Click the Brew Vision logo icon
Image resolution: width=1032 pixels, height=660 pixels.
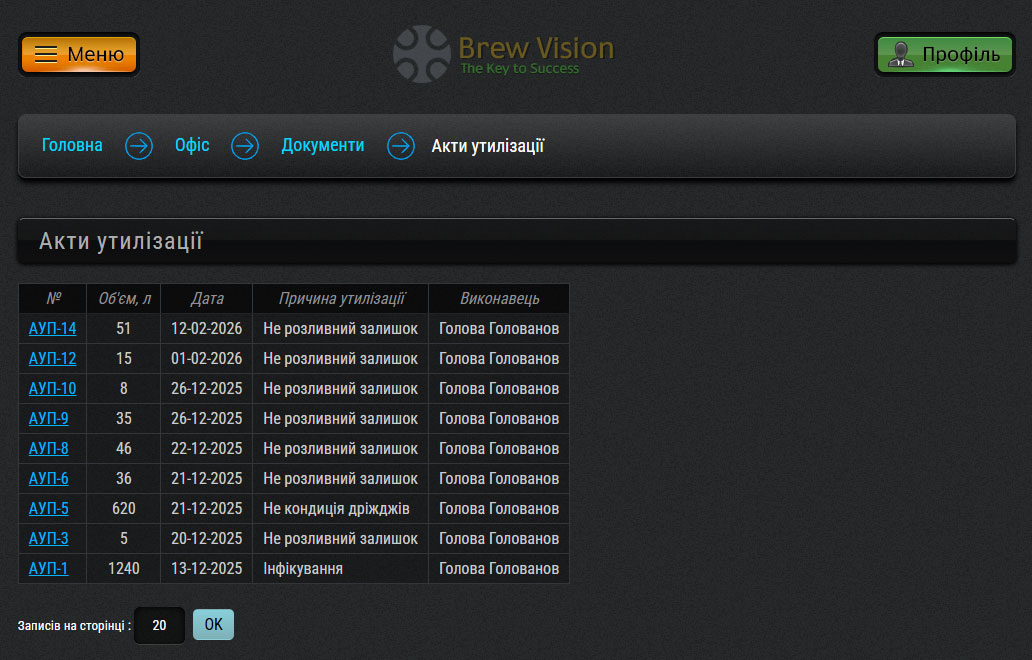tap(422, 54)
